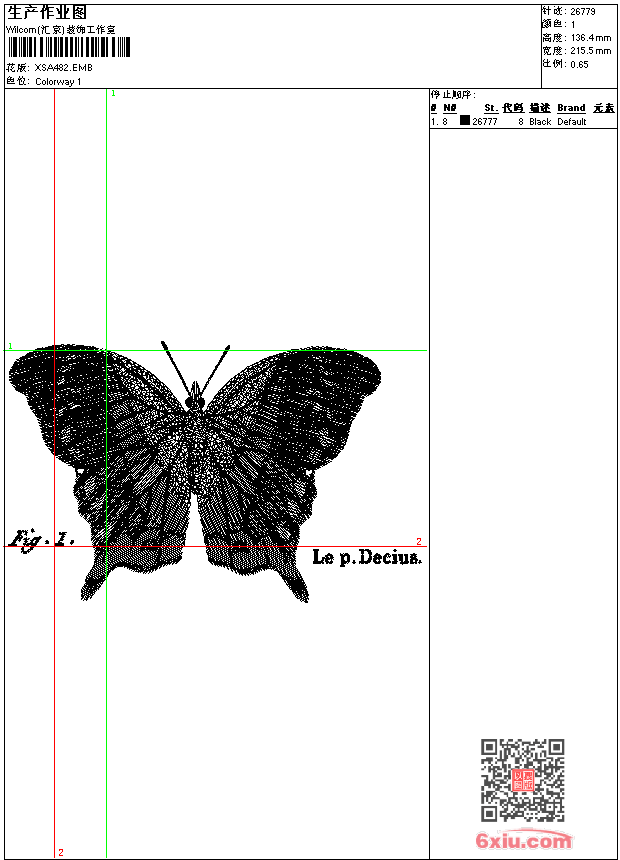Viewport: 620px width, 860px height.
Task: Click the 'Default' brand cell
Action: 572,122
